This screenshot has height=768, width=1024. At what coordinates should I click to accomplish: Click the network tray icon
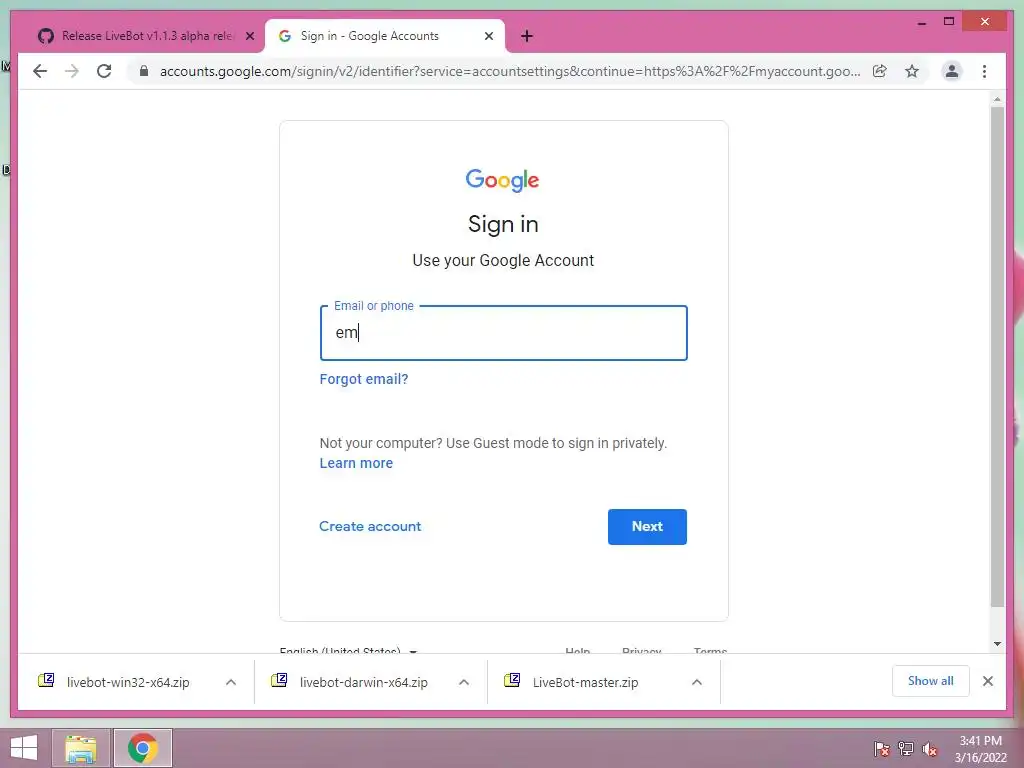(906, 749)
